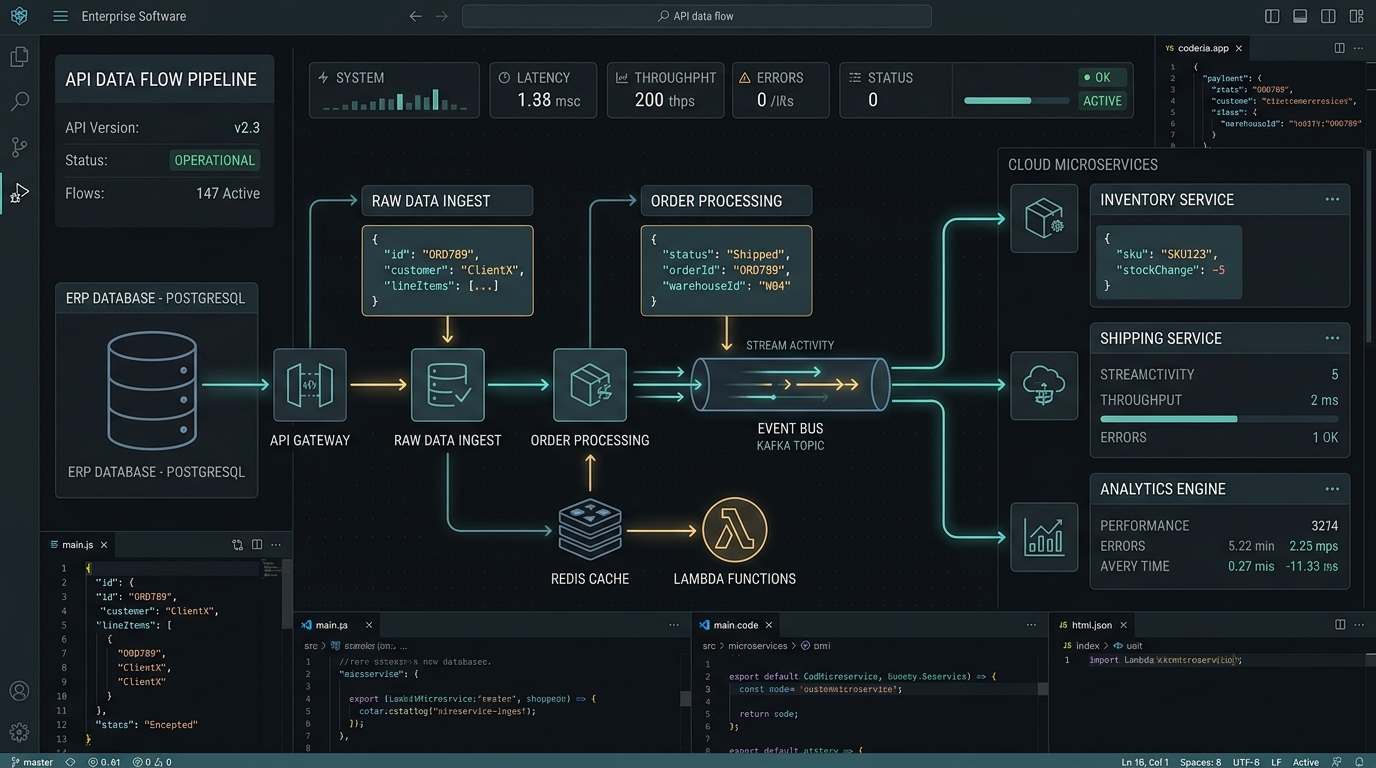Open Analytics Engine more options menu
Viewport: 1376px width, 768px height.
pos(1332,489)
